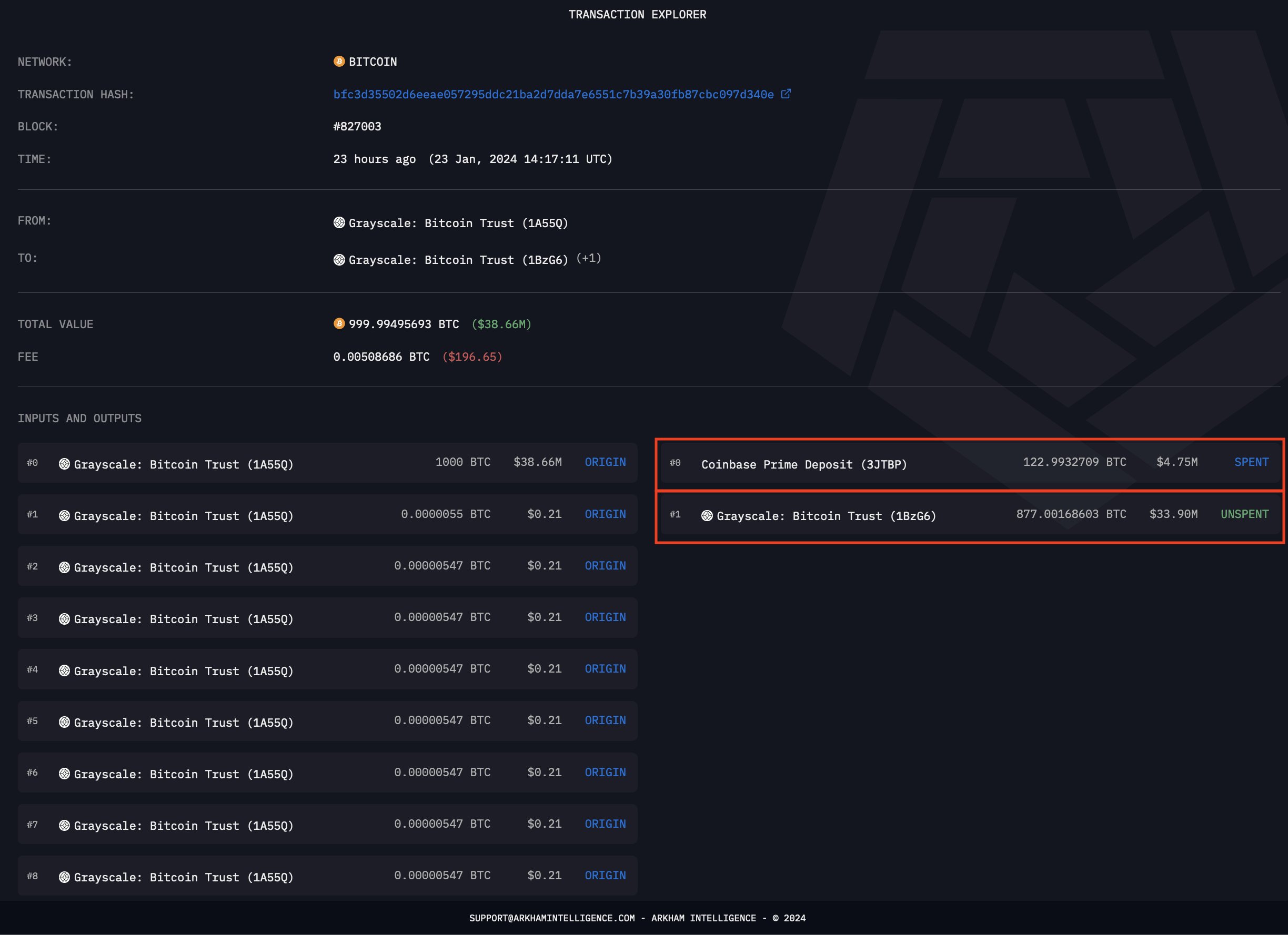The height and width of the screenshot is (935, 1288).
Task: Select block number #827003
Action: click(357, 126)
